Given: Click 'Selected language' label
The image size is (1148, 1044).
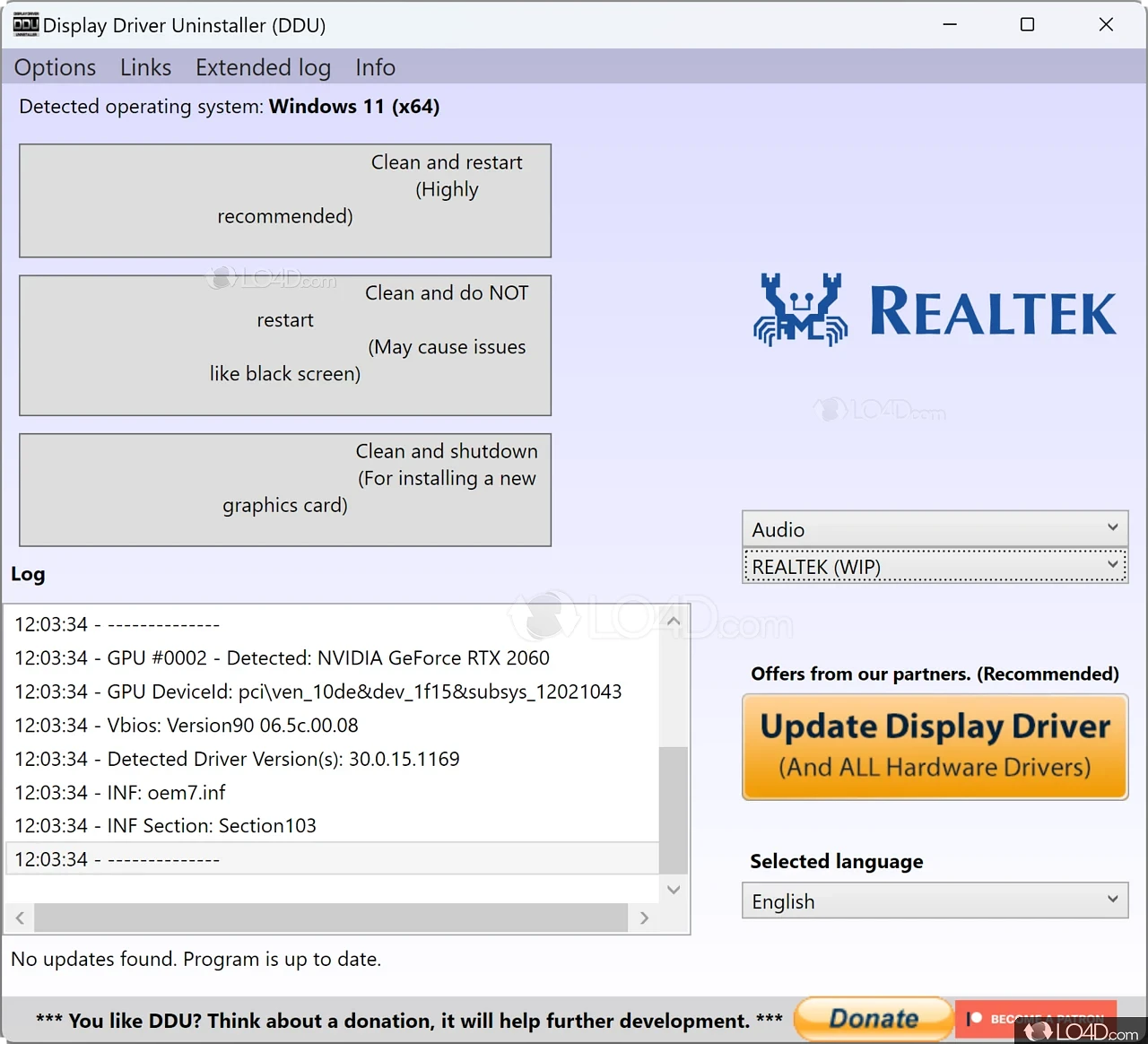Looking at the screenshot, I should tap(836, 861).
